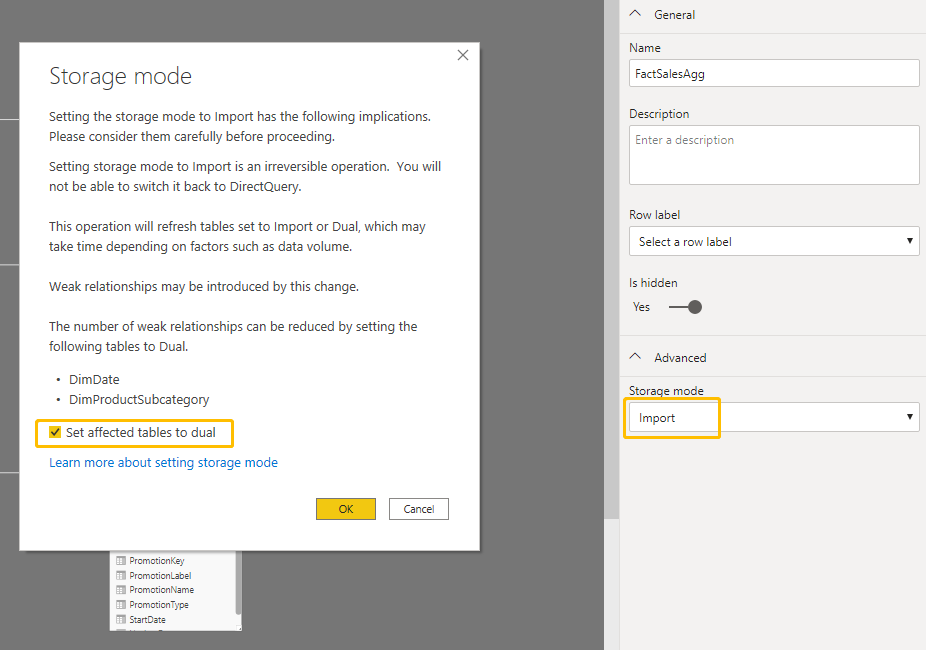The width and height of the screenshot is (926, 650).
Task: Click the table card's vertical scrollbar
Action: (x=238, y=583)
